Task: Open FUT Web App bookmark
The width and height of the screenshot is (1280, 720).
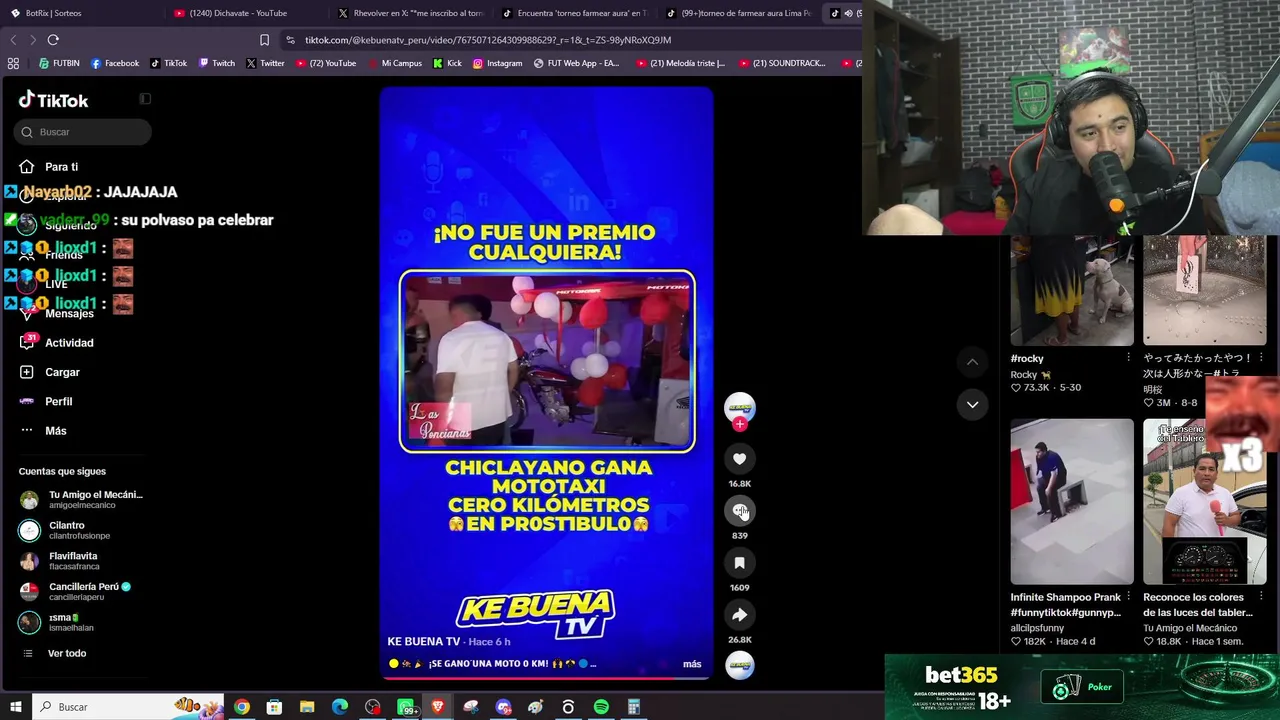Action: click(577, 63)
